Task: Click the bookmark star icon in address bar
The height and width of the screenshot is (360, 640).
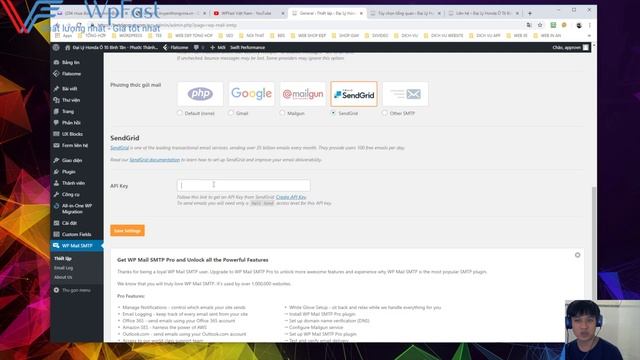Action: point(540,25)
